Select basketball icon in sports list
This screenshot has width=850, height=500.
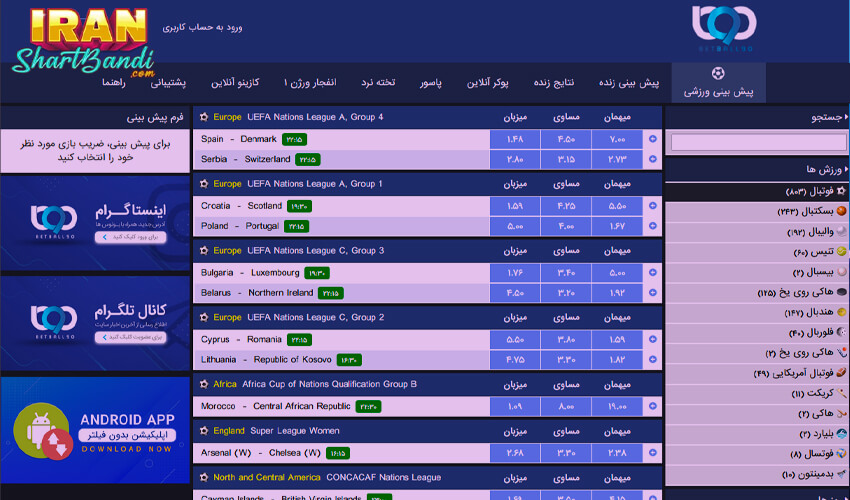pos(841,211)
